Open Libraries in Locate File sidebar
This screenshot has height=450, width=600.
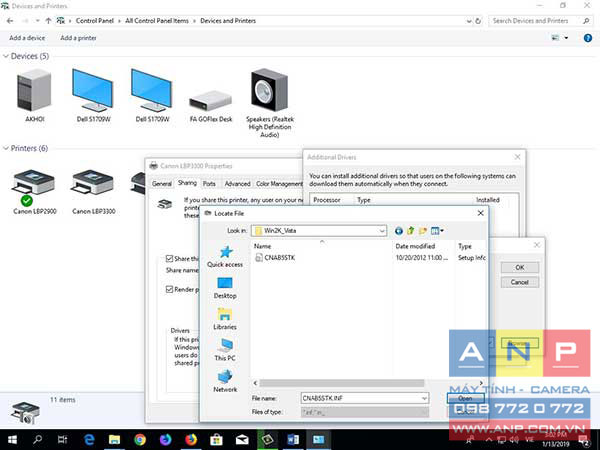[225, 319]
